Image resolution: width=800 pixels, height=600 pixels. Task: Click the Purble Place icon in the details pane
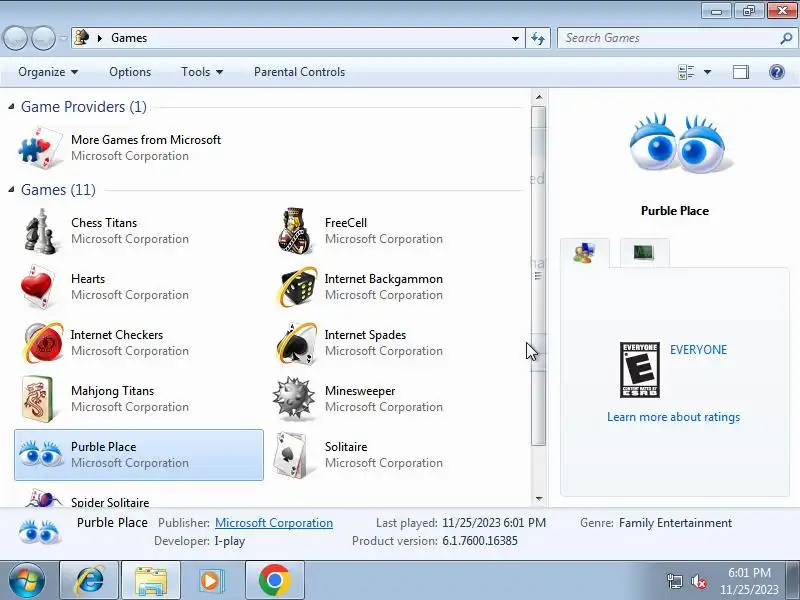(x=40, y=532)
